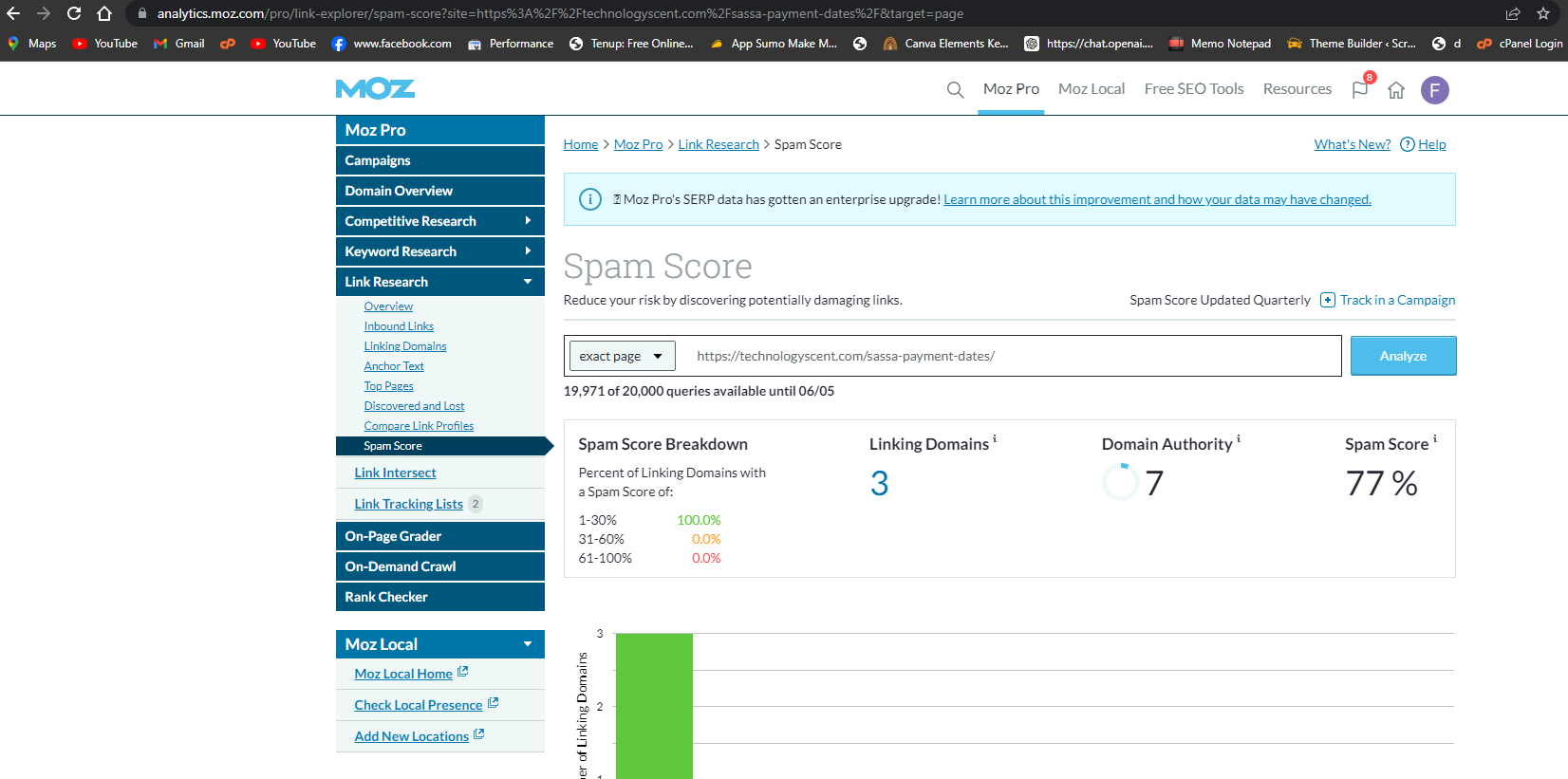Image resolution: width=1568 pixels, height=779 pixels.
Task: Open Rank Checker in the sidebar
Action: coord(440,597)
